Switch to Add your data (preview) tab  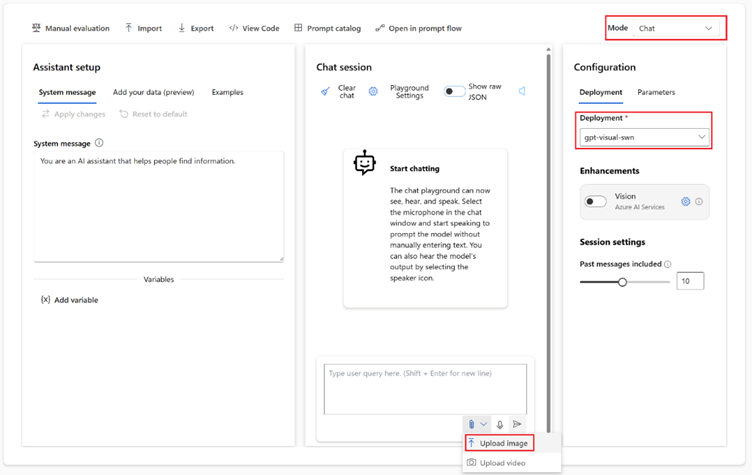(153, 92)
